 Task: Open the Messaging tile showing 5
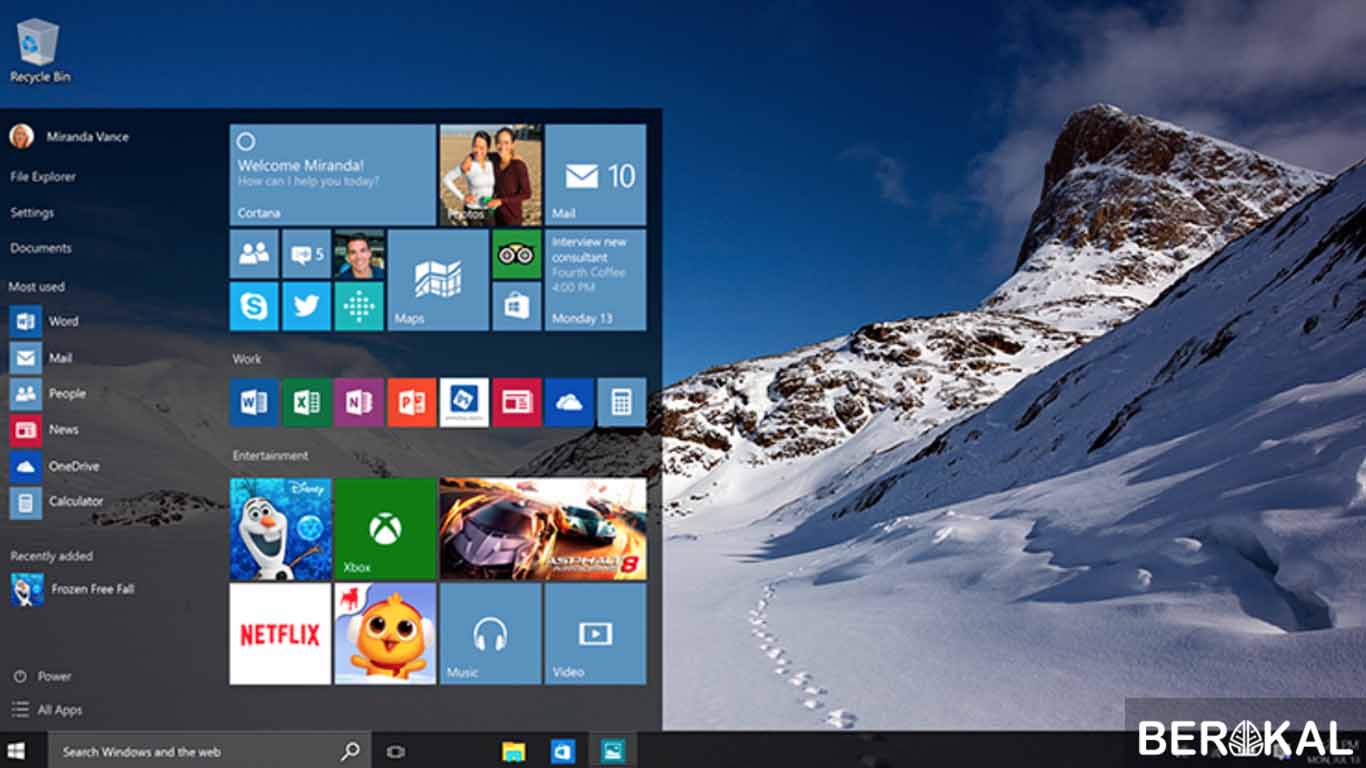(306, 254)
